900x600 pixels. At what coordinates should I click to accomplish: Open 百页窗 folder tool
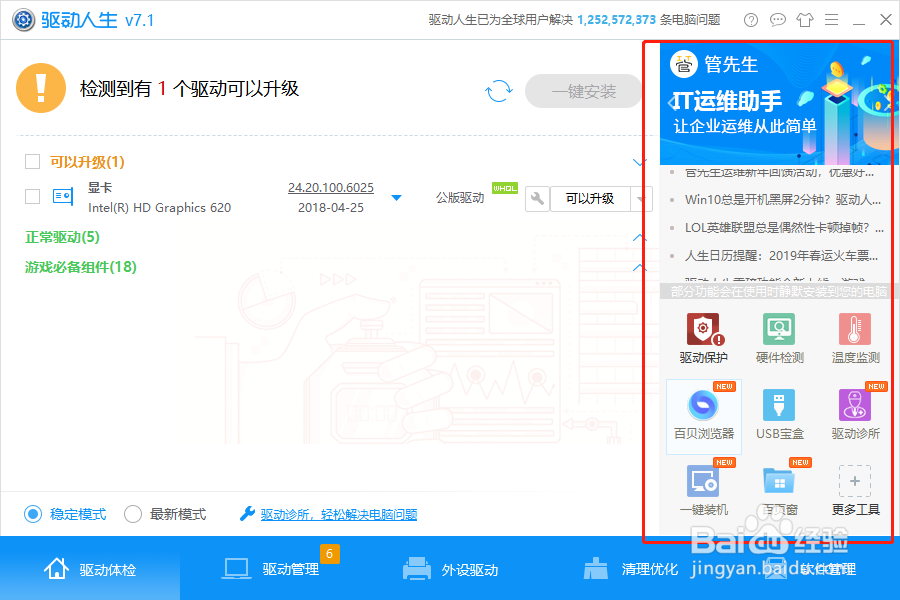(x=779, y=490)
